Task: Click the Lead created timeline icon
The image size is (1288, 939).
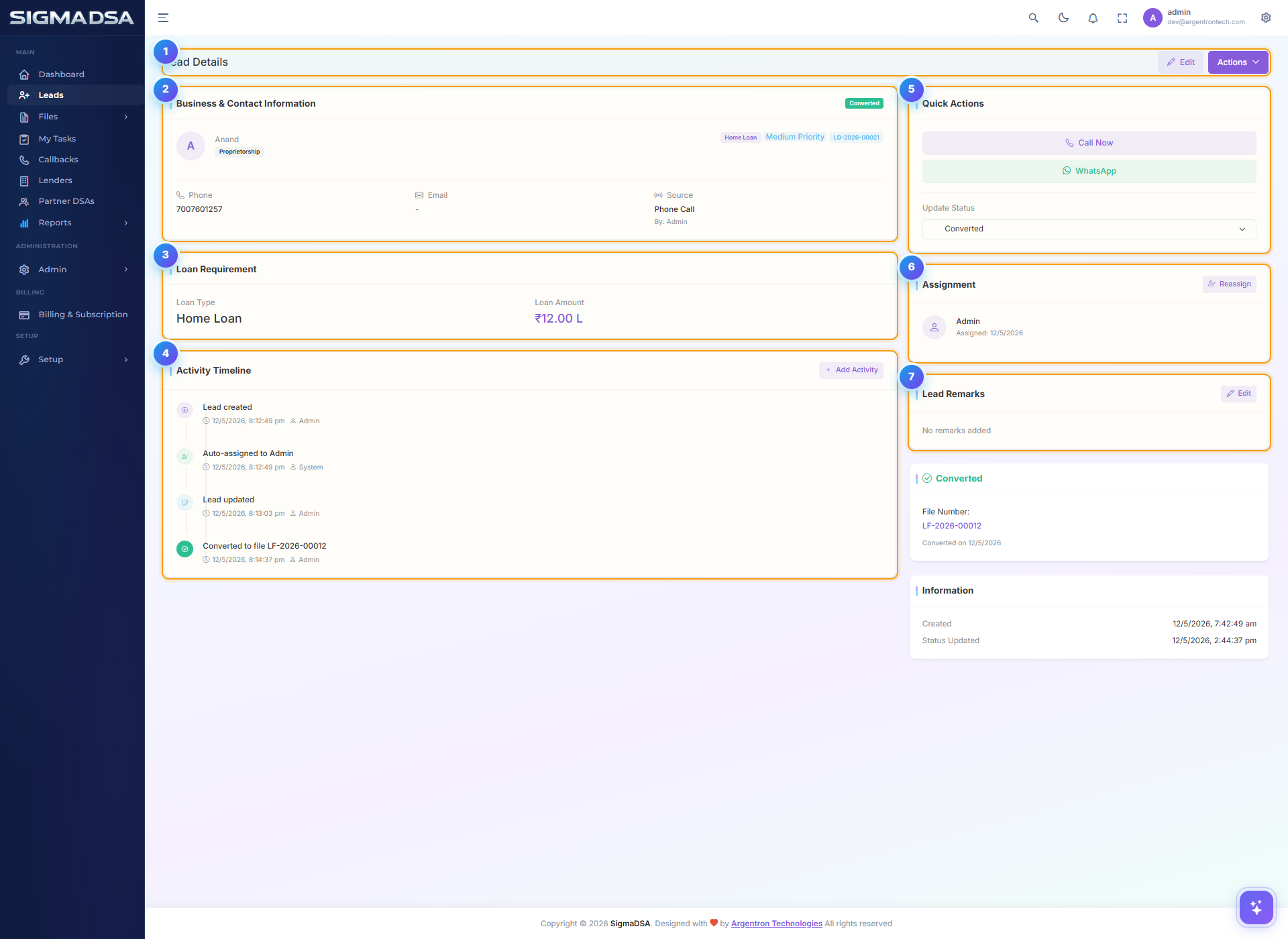Action: pyautogui.click(x=184, y=410)
